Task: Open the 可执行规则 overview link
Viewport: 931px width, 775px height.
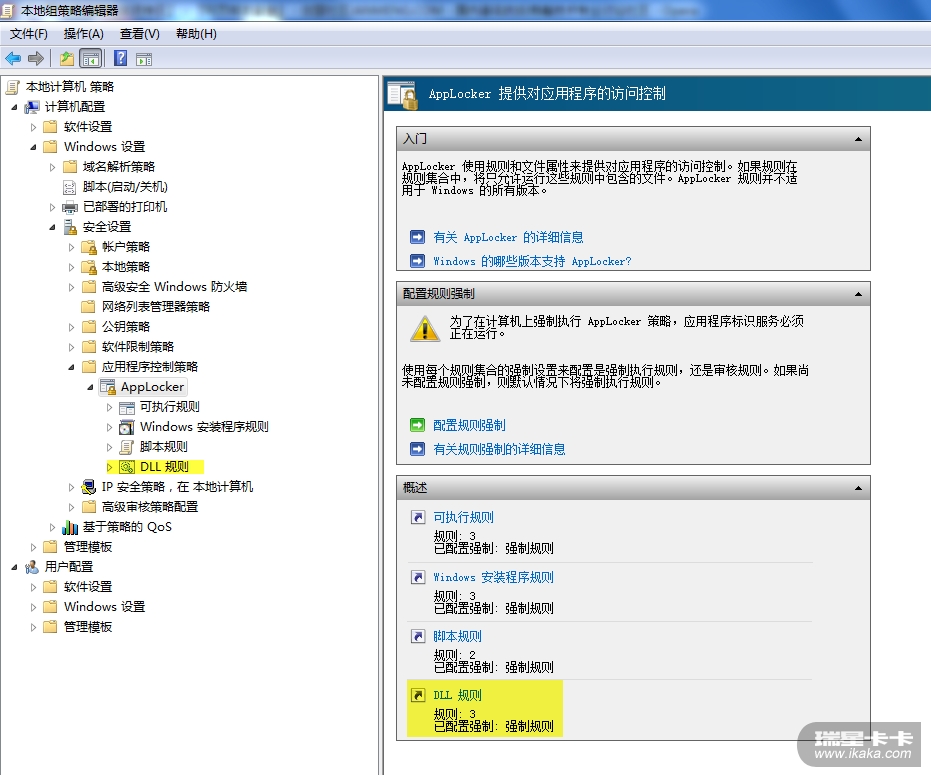Action: click(463, 517)
